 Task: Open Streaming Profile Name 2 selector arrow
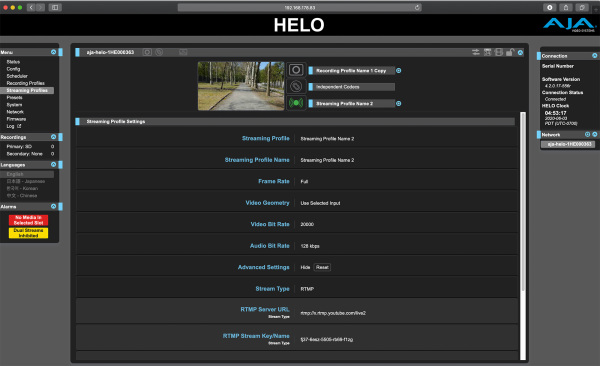(x=398, y=103)
